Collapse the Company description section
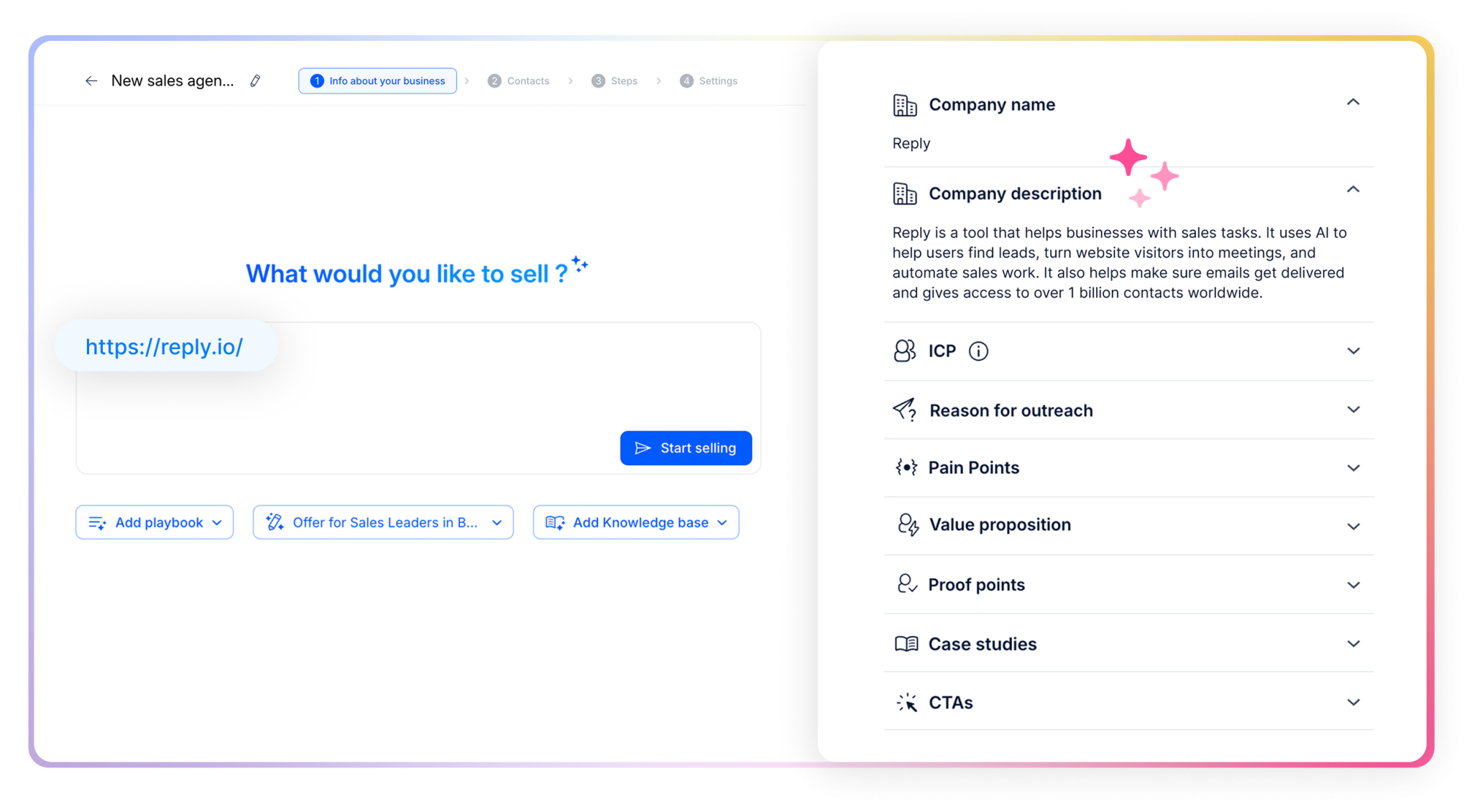Image resolution: width=1472 pixels, height=812 pixels. tap(1354, 190)
